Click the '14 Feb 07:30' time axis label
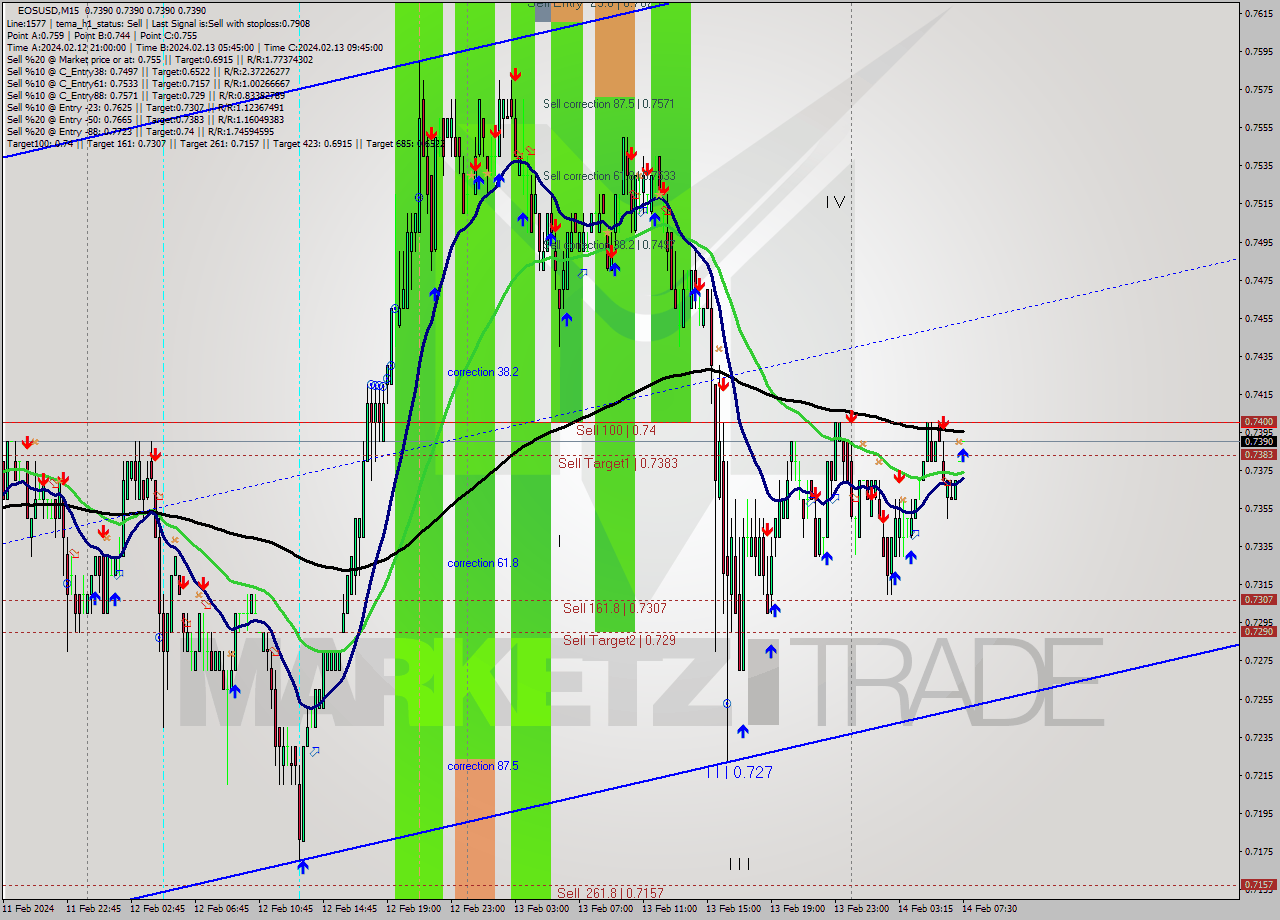The width and height of the screenshot is (1280, 920). click(989, 909)
